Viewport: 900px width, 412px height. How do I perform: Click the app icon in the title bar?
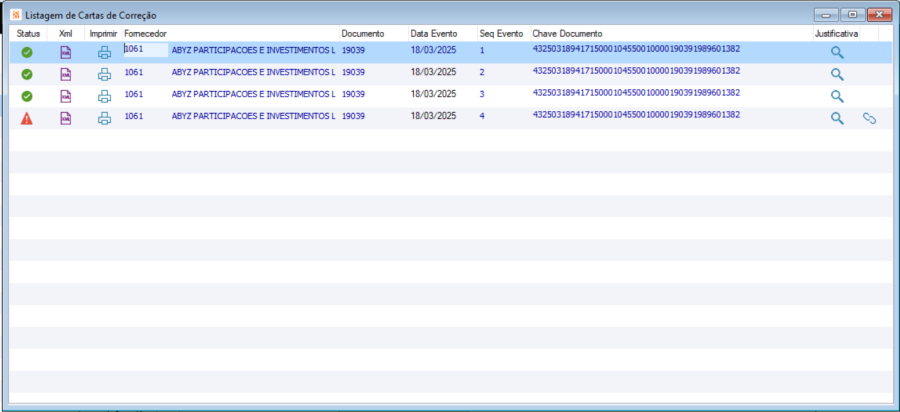[x=16, y=14]
